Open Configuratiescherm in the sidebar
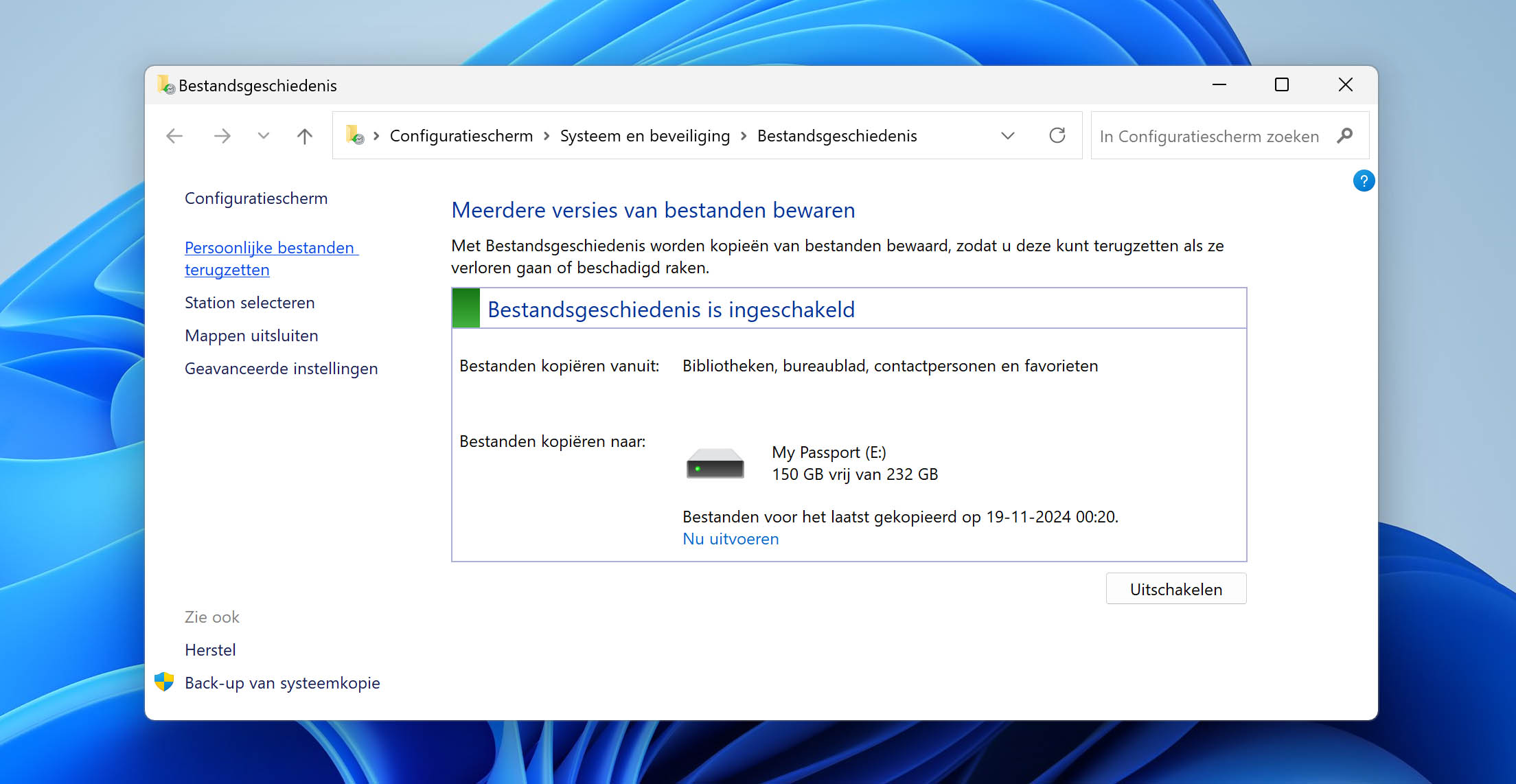The height and width of the screenshot is (784, 1516). (256, 198)
